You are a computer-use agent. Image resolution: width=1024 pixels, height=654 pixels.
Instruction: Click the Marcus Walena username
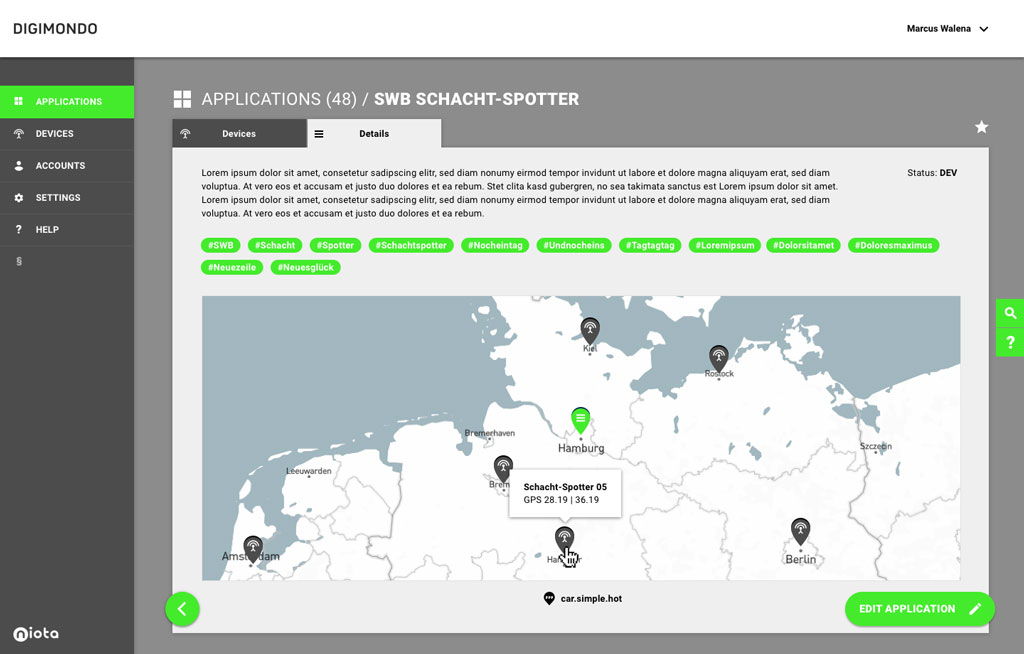938,29
